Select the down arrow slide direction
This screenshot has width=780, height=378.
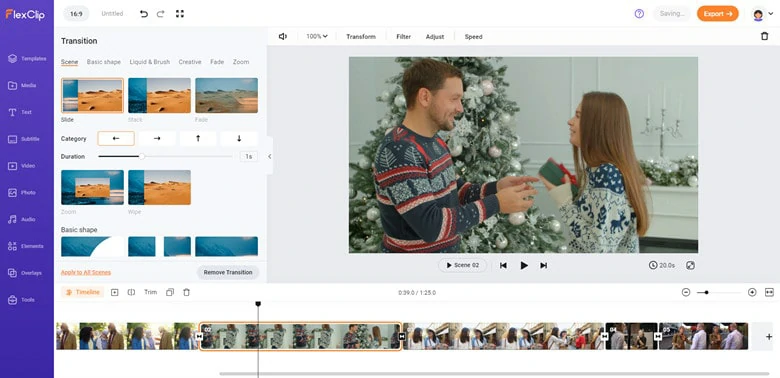click(x=239, y=138)
